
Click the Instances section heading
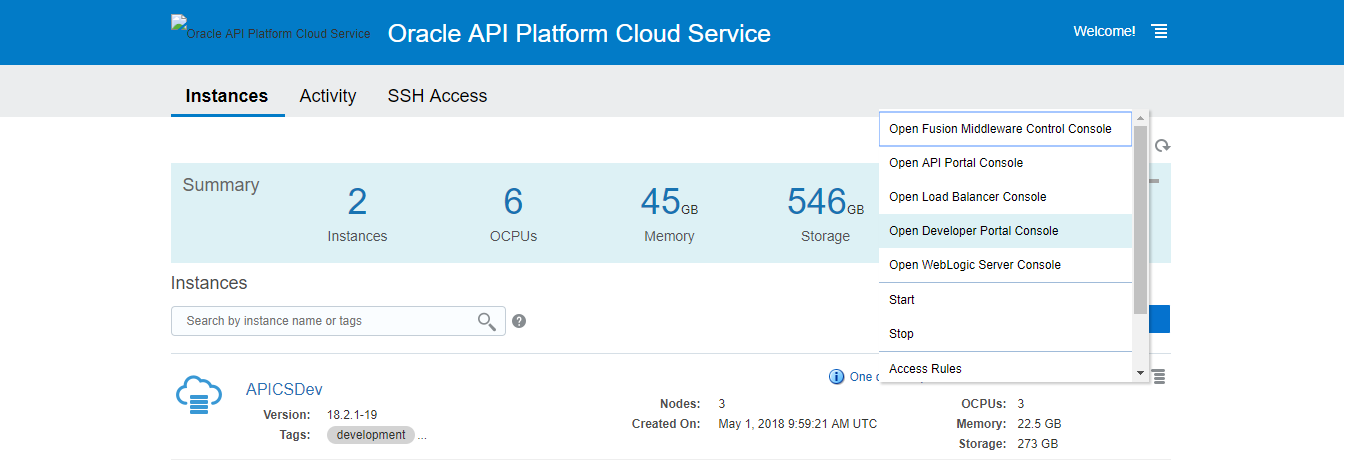[209, 283]
